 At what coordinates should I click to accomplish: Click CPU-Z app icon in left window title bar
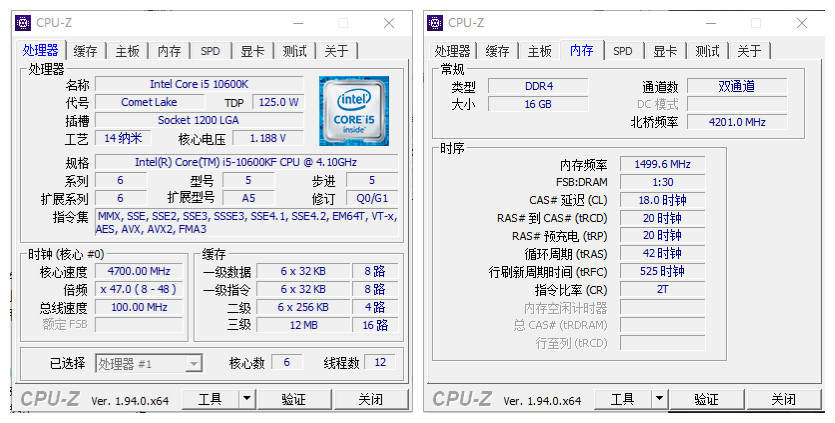coord(23,23)
